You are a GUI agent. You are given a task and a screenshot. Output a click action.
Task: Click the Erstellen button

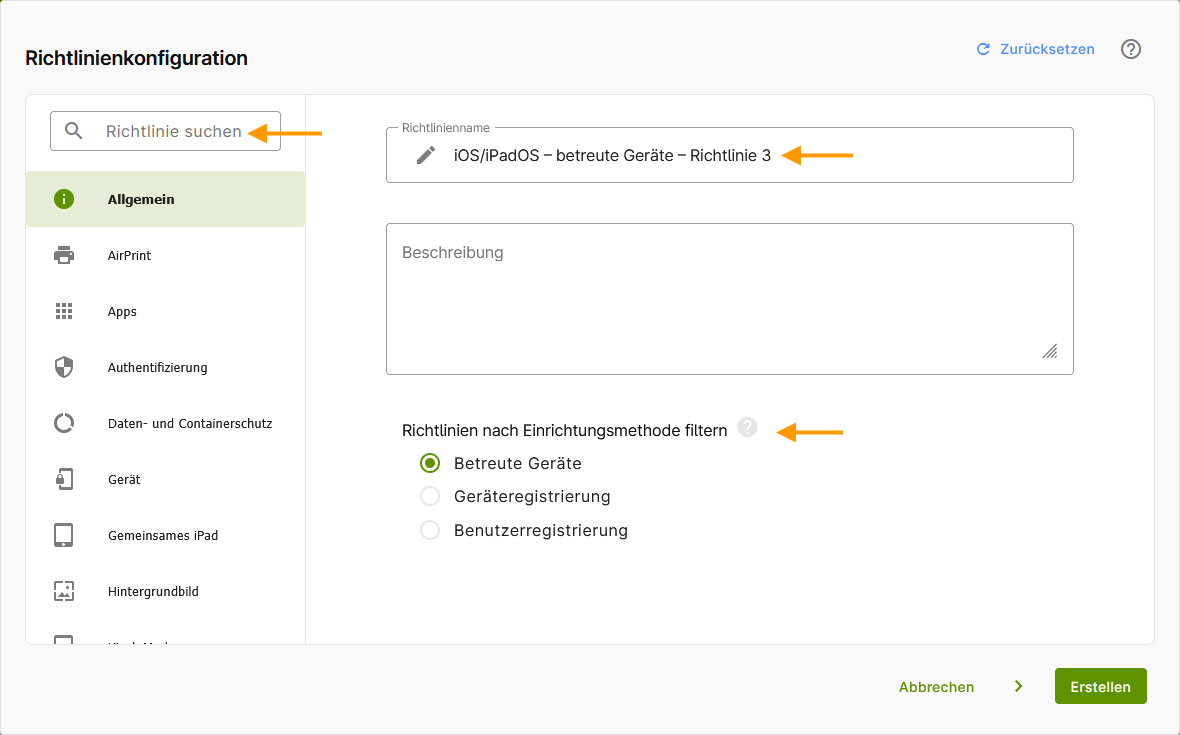[x=1100, y=686]
